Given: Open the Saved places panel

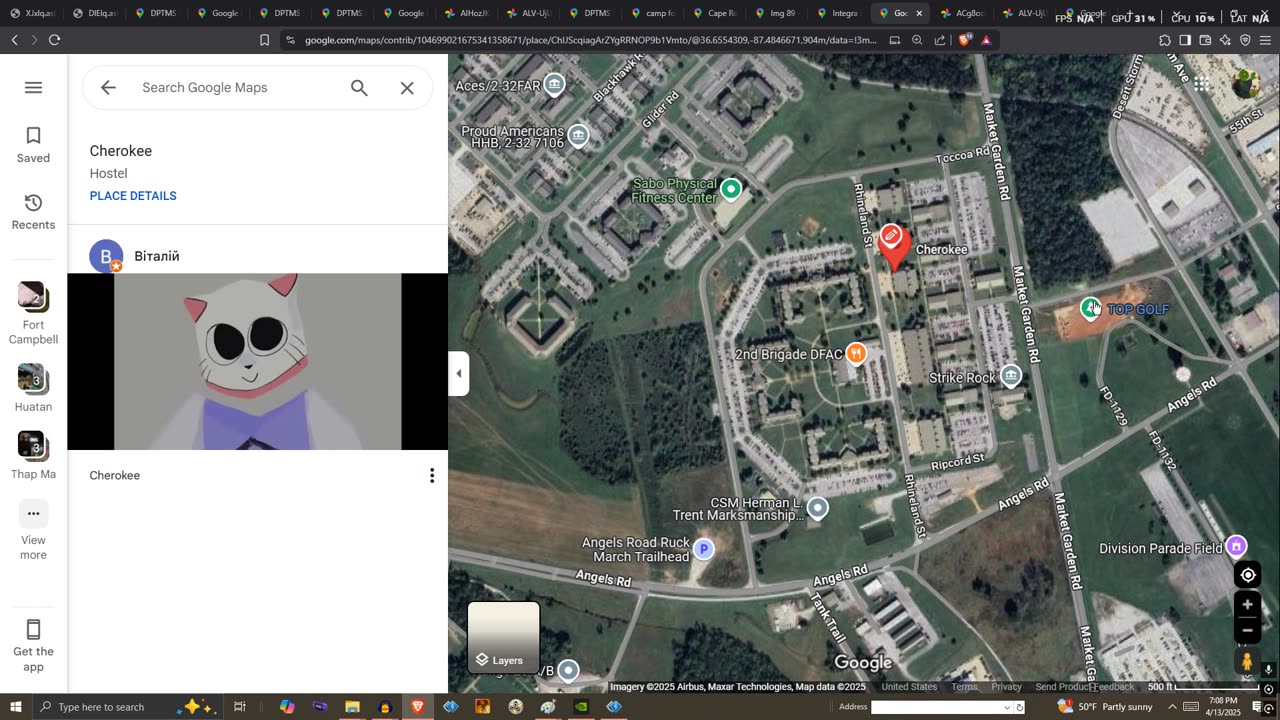Looking at the screenshot, I should click(33, 145).
